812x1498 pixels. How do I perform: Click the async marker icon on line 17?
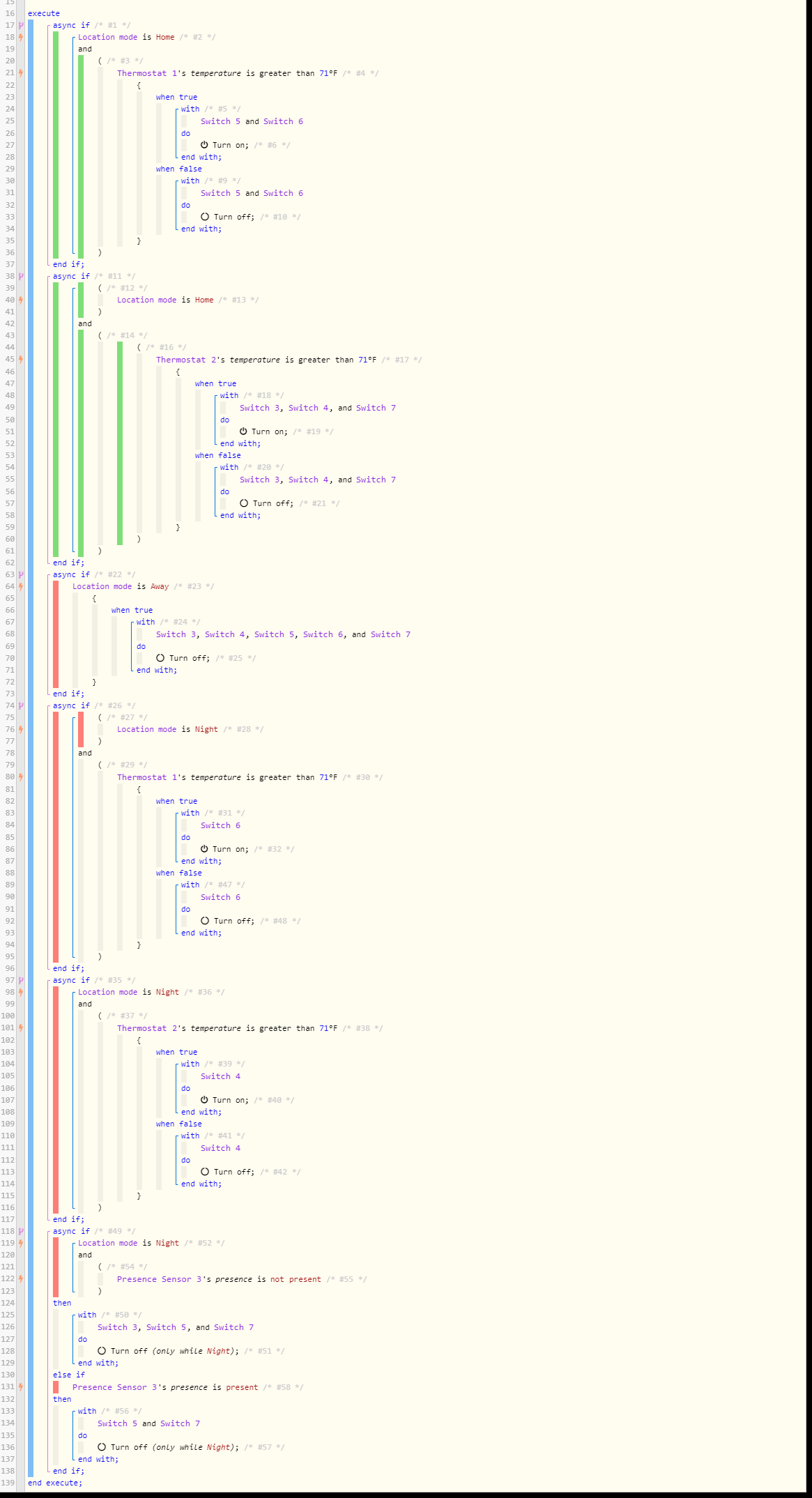pyautogui.click(x=21, y=25)
